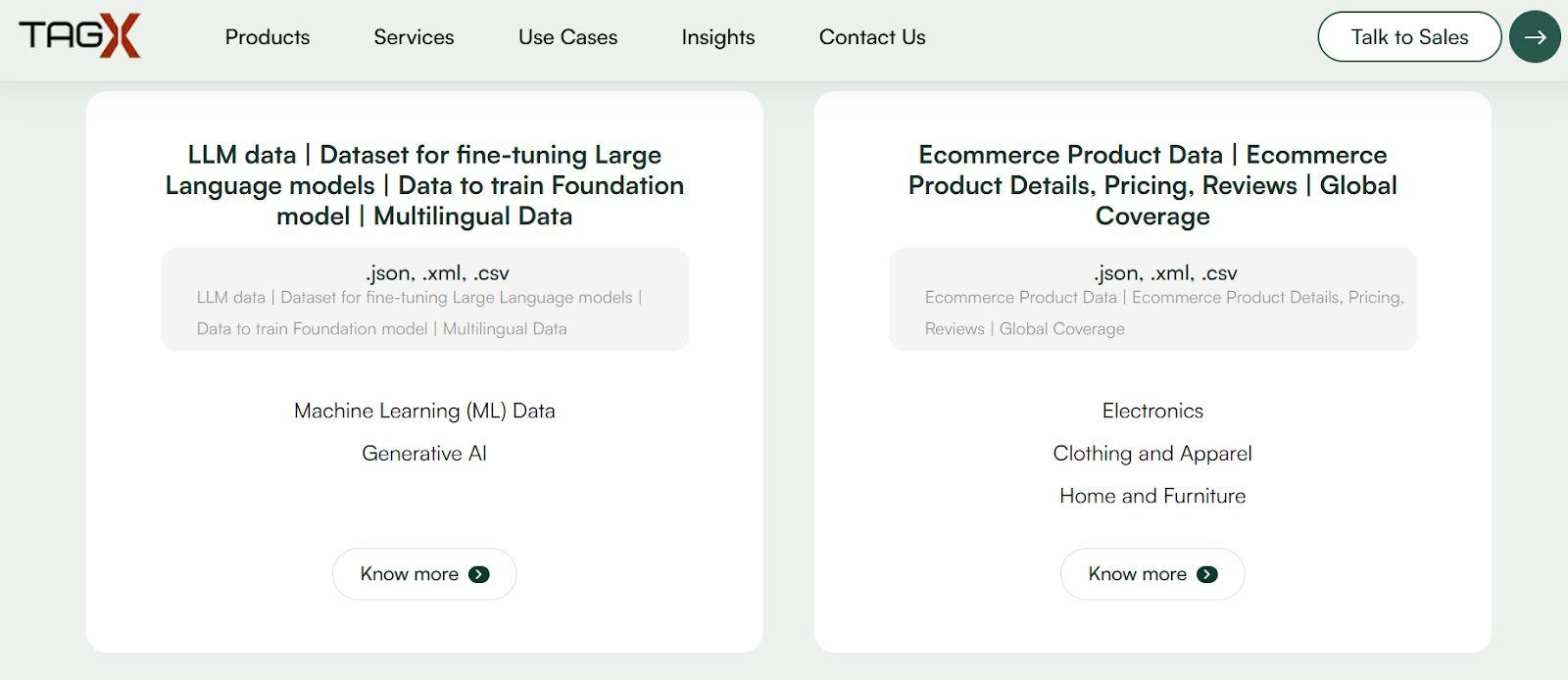Screen dimensions: 1568x680
Task: Select the Generative AI tag
Action: point(424,454)
